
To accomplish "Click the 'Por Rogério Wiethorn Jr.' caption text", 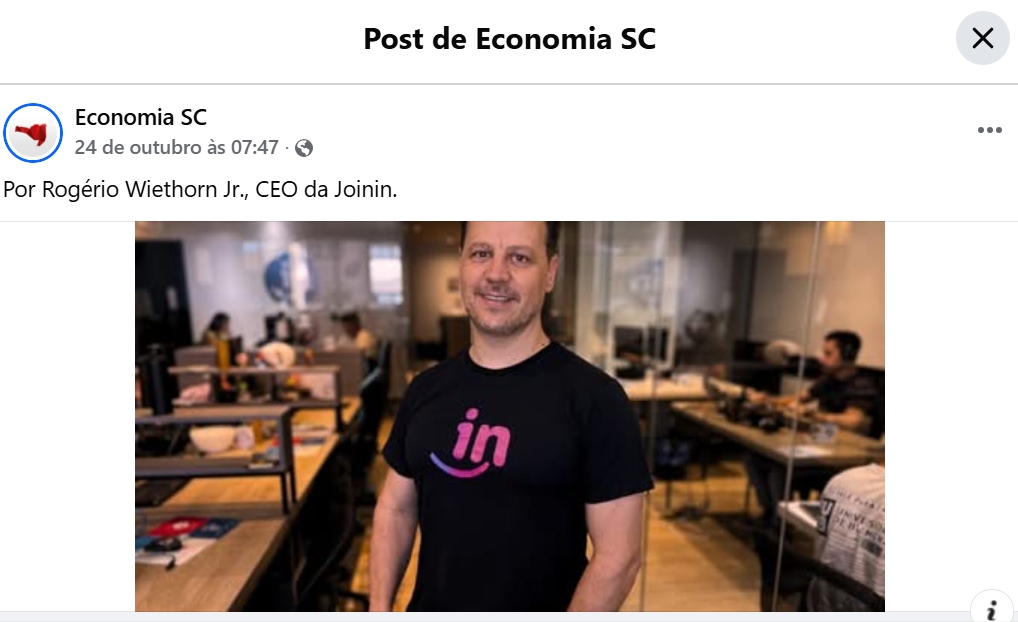I will click(x=126, y=190).
